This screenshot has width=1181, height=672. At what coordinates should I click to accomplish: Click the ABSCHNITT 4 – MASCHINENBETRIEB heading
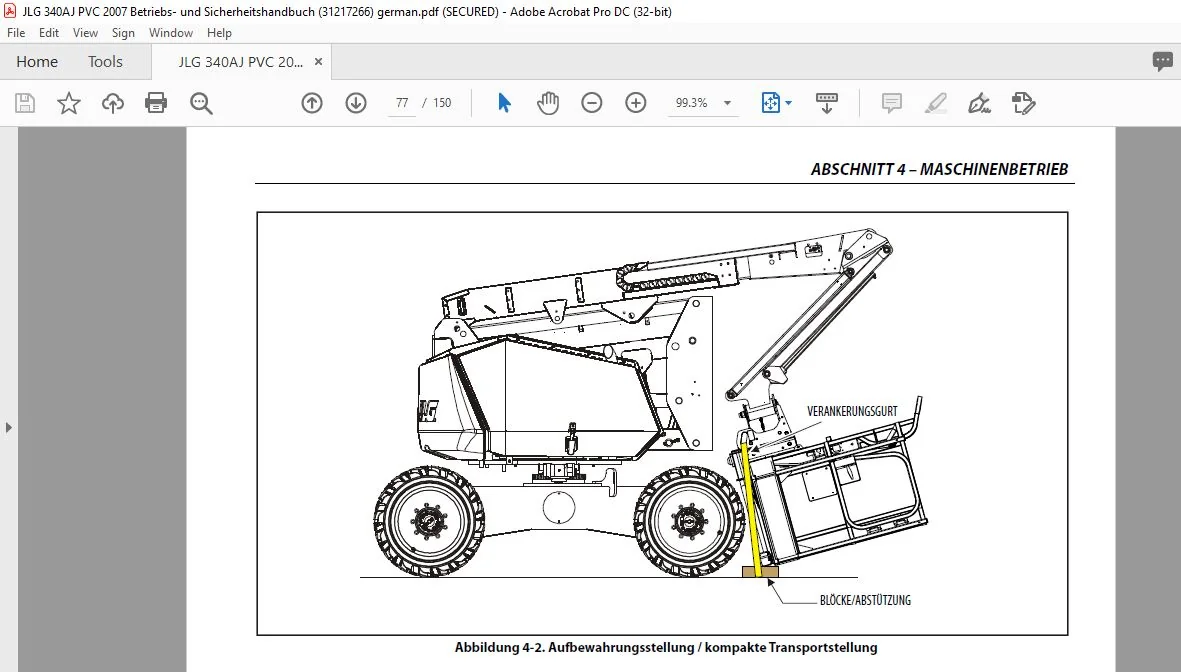click(939, 170)
